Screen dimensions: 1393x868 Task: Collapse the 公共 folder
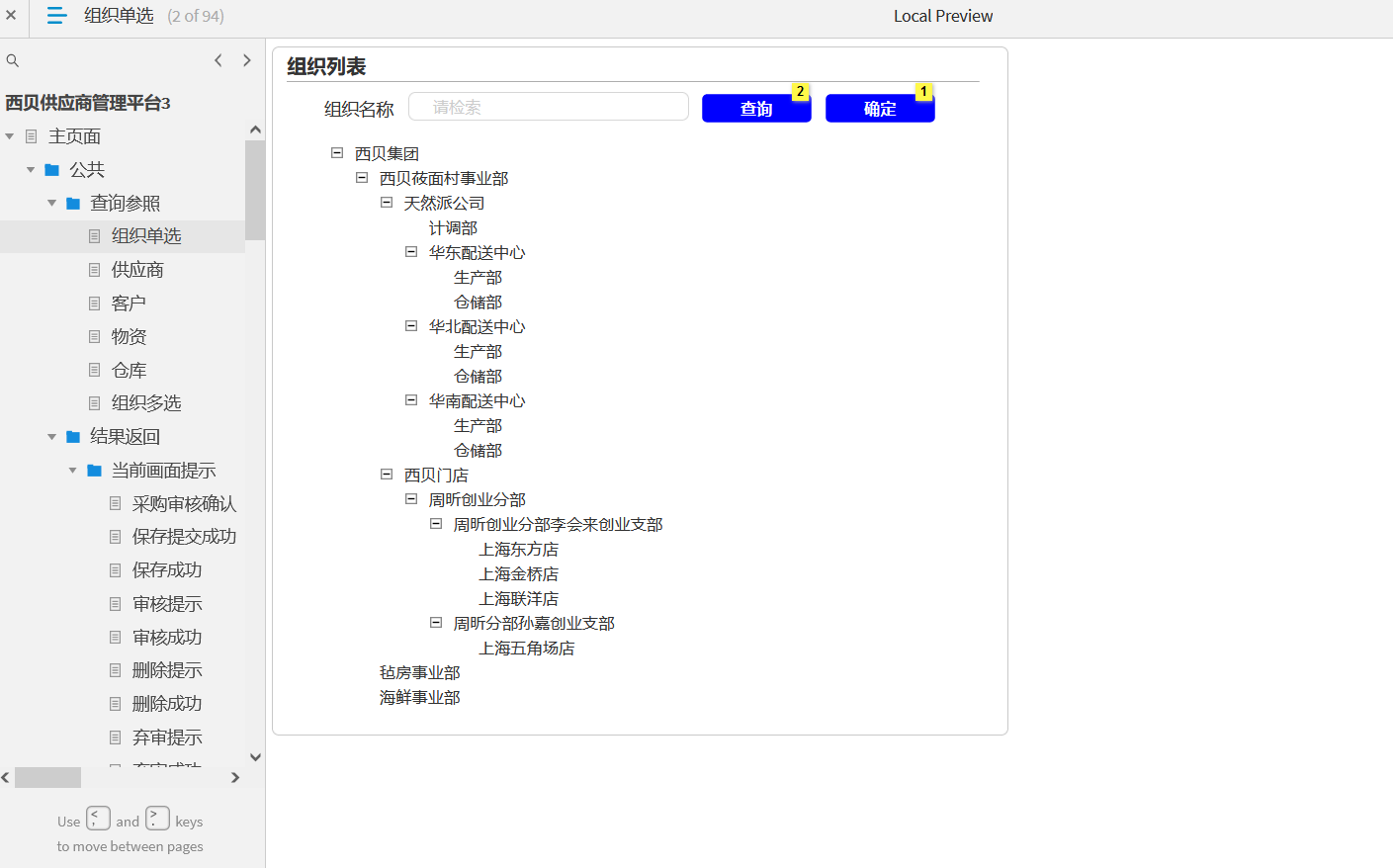(x=31, y=170)
